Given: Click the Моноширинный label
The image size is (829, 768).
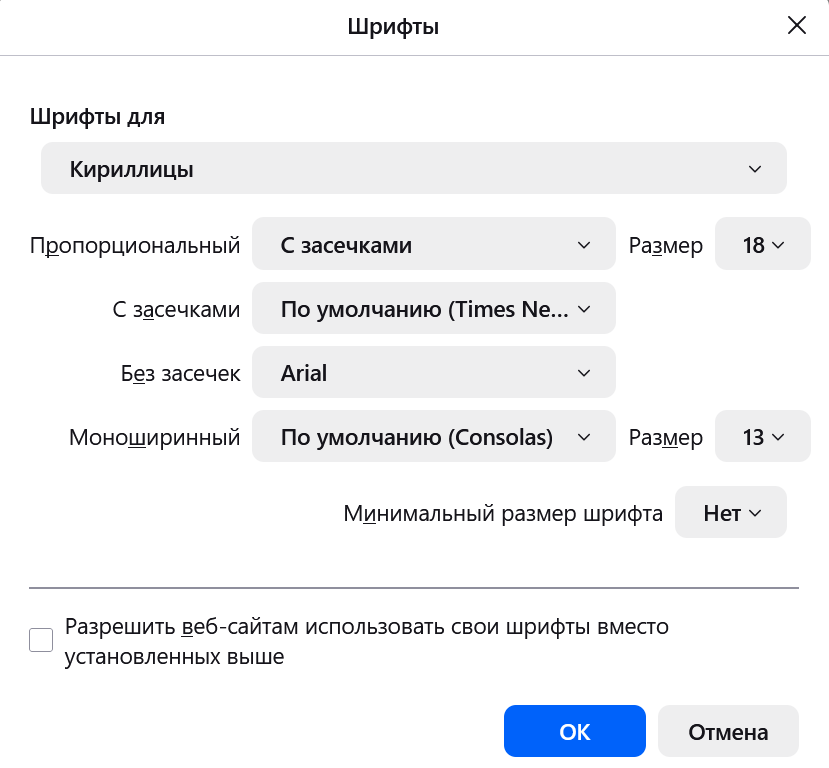Looking at the screenshot, I should pyautogui.click(x=154, y=438).
